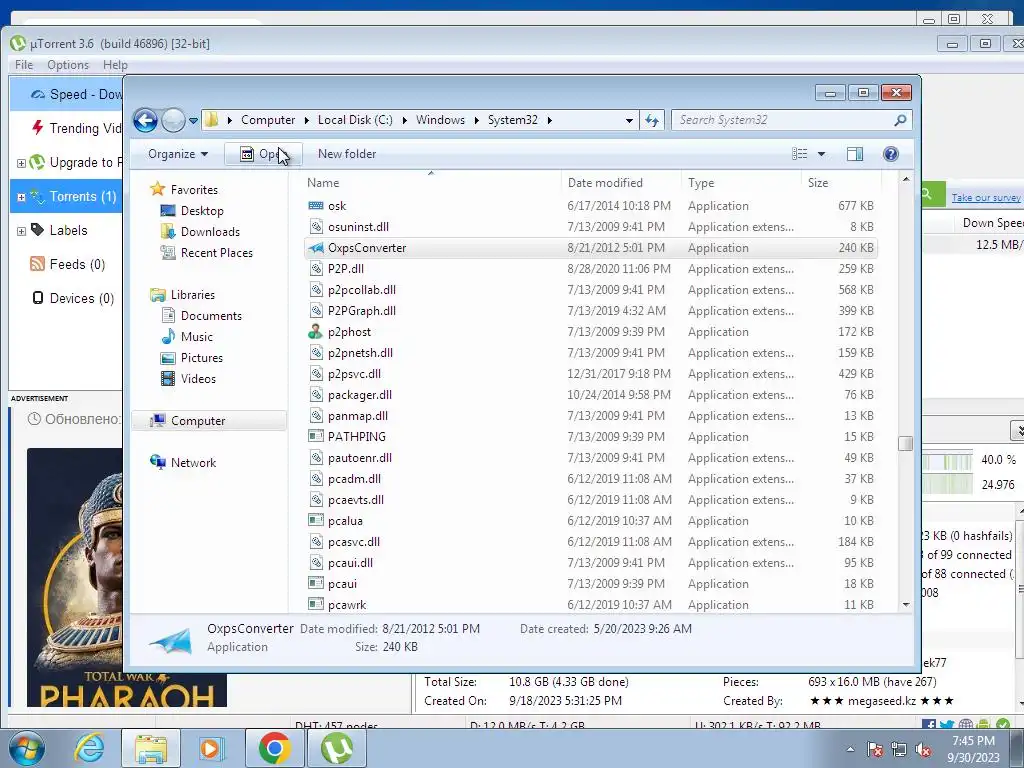This screenshot has width=1024, height=768.
Task: Click the New folder button
Action: (x=347, y=154)
